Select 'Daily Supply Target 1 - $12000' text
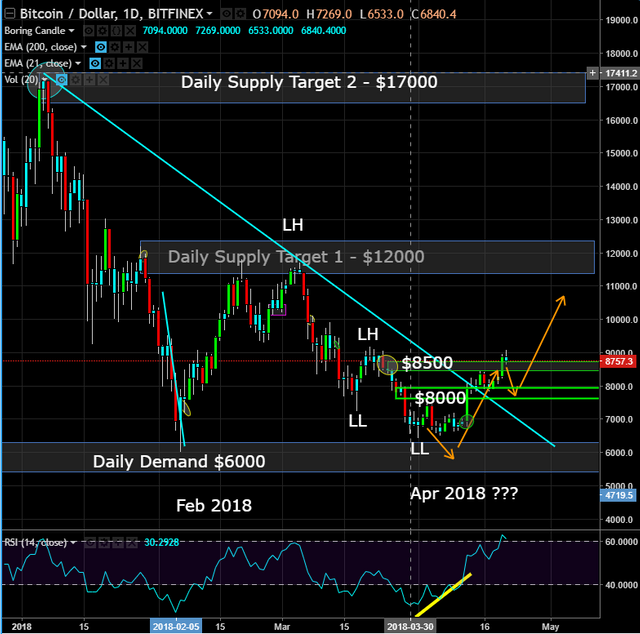640x634 pixels. tap(296, 257)
